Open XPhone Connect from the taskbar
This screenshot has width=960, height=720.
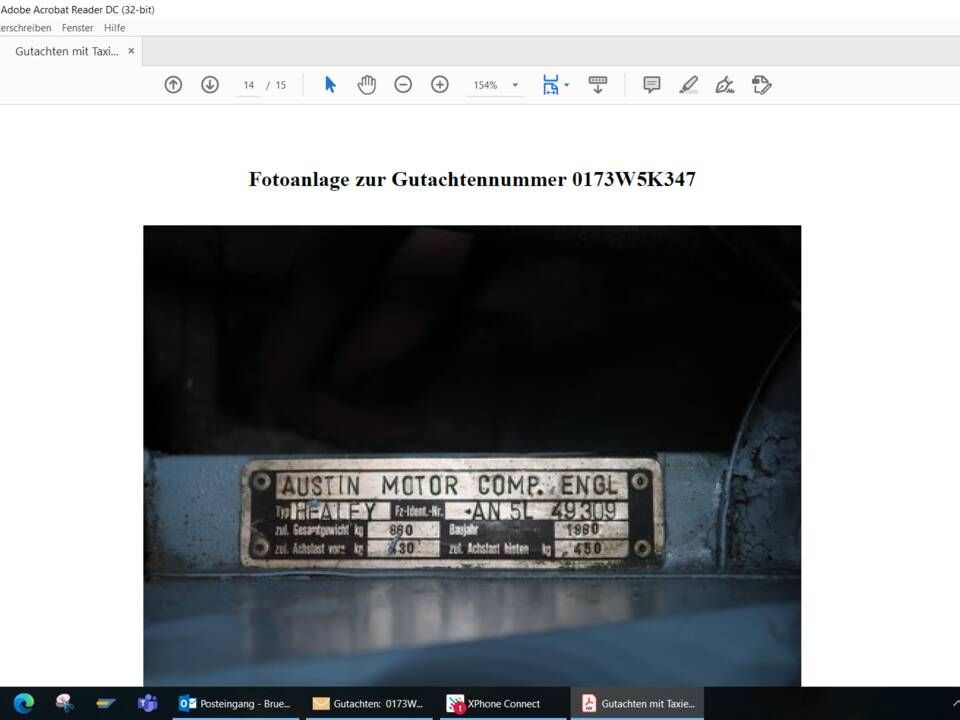(x=494, y=703)
